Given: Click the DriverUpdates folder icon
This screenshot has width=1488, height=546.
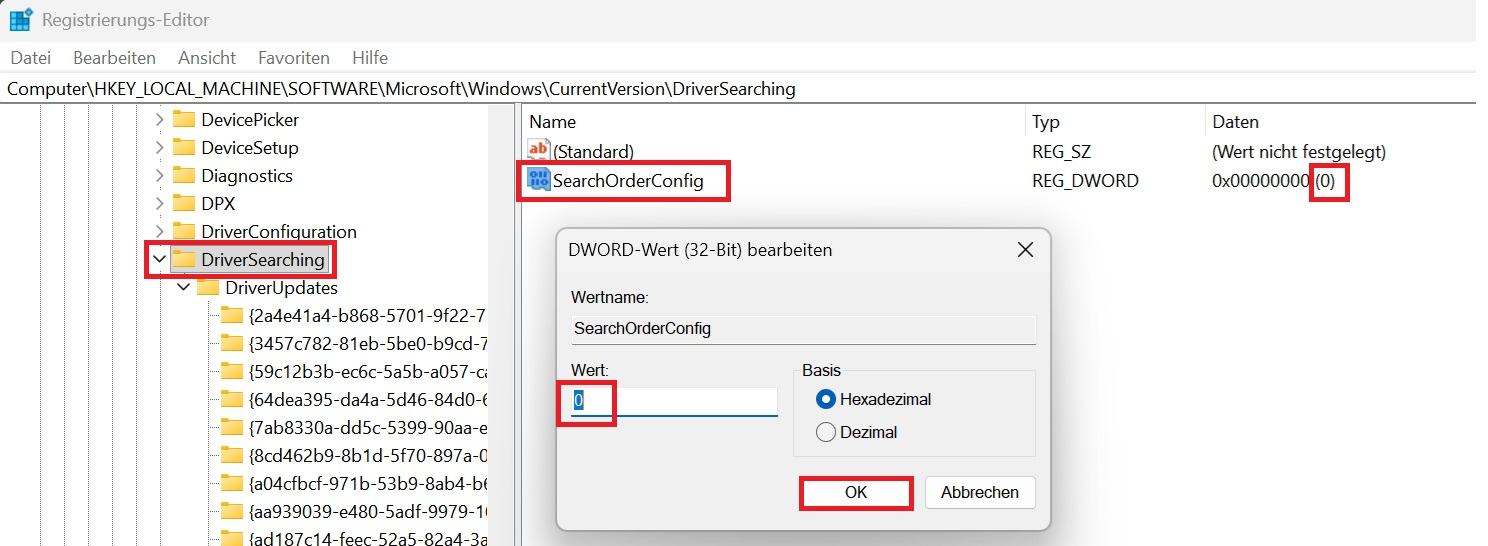Looking at the screenshot, I should pyautogui.click(x=207, y=287).
